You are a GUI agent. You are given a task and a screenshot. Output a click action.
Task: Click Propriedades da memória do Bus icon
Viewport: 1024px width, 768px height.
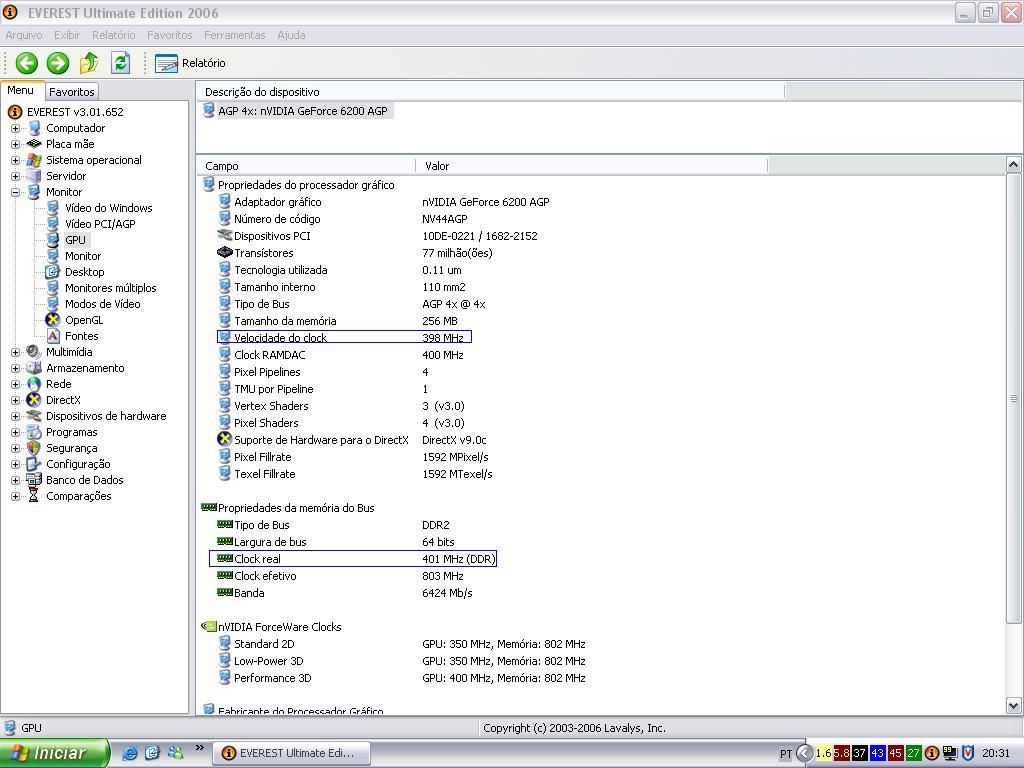209,507
